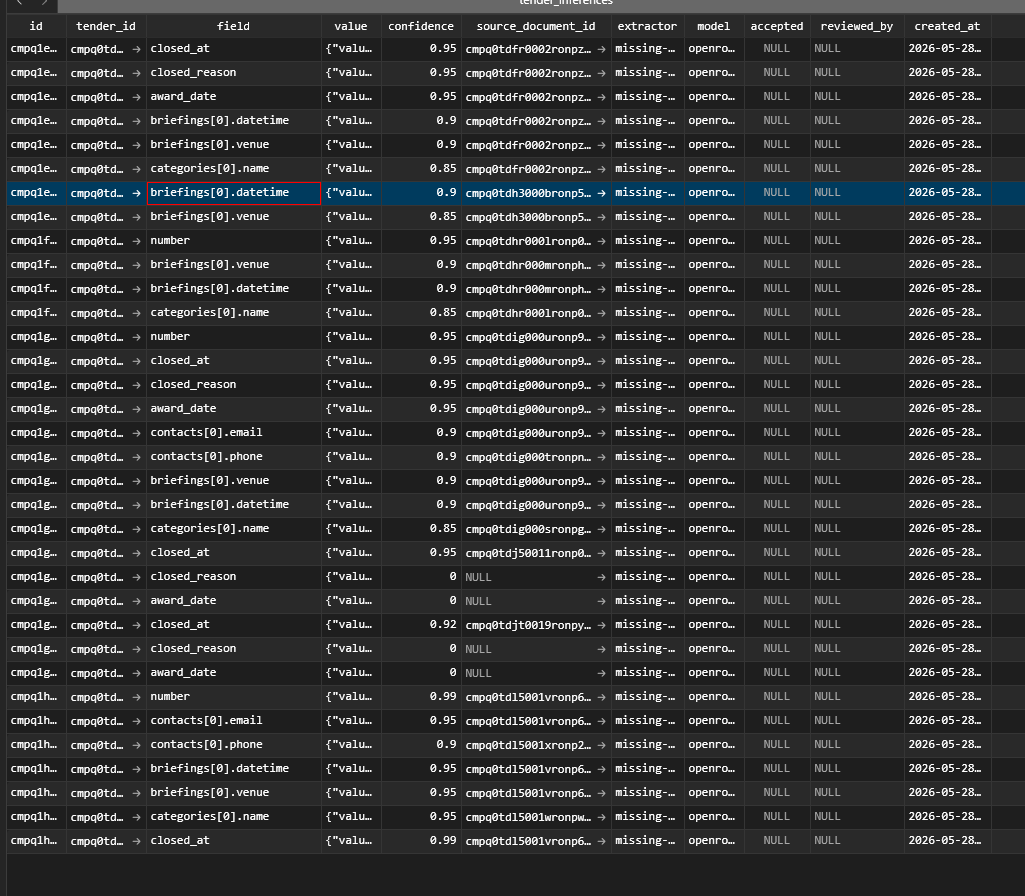This screenshot has width=1025, height=896.
Task: Select the model cell in the cmpq0tdig000tronpn row
Action: [713, 457]
